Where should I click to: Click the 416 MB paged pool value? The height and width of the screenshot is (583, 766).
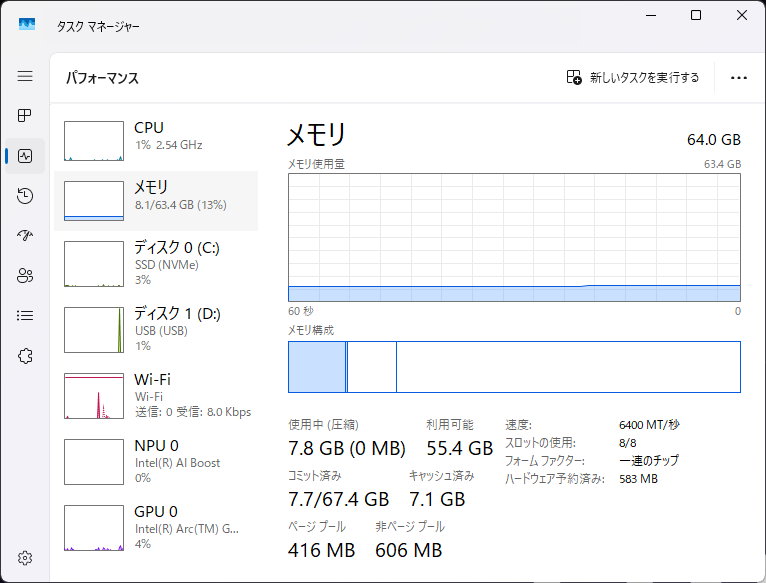tap(321, 550)
